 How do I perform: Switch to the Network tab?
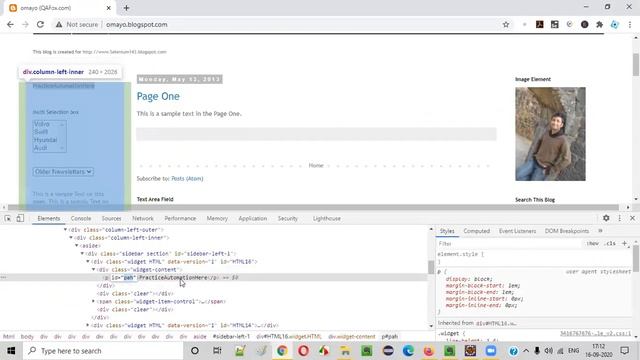pos(143,219)
